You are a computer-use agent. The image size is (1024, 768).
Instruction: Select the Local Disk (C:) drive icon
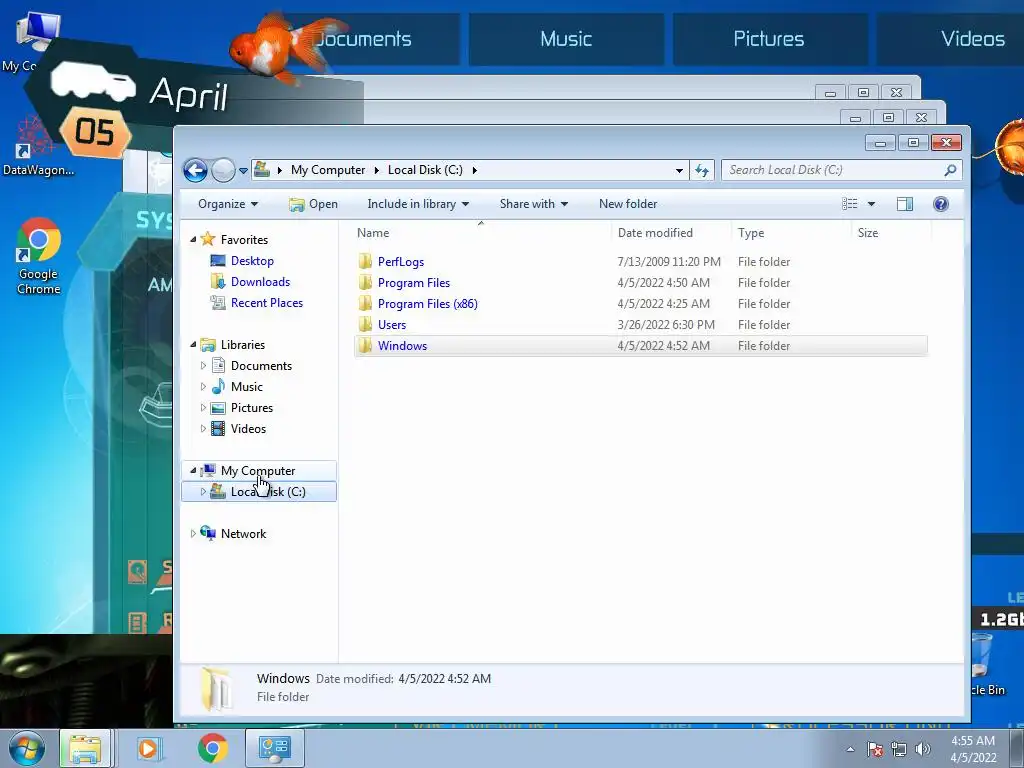[x=217, y=491]
